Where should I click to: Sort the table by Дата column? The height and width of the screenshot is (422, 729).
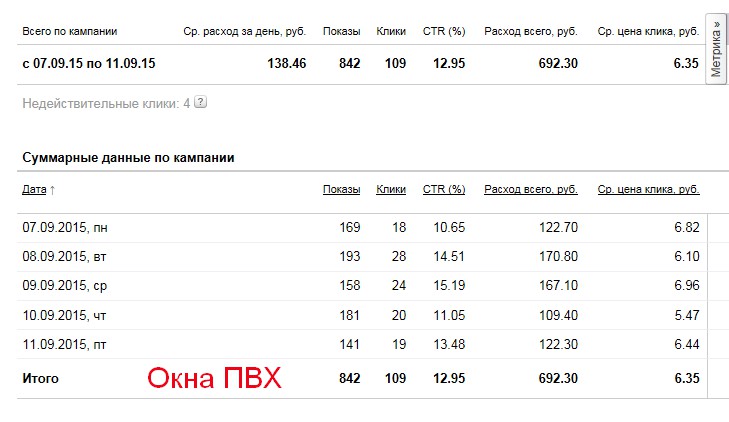point(34,189)
